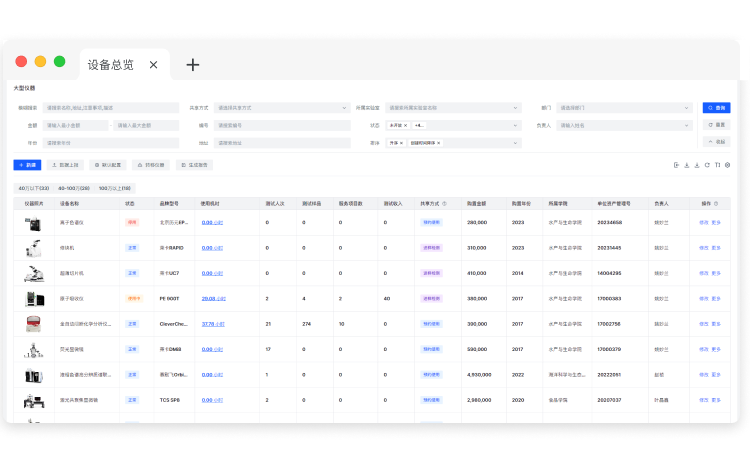This screenshot has width=750, height=463.
Task: Remove the 未开放 status filter tag
Action: (405, 126)
